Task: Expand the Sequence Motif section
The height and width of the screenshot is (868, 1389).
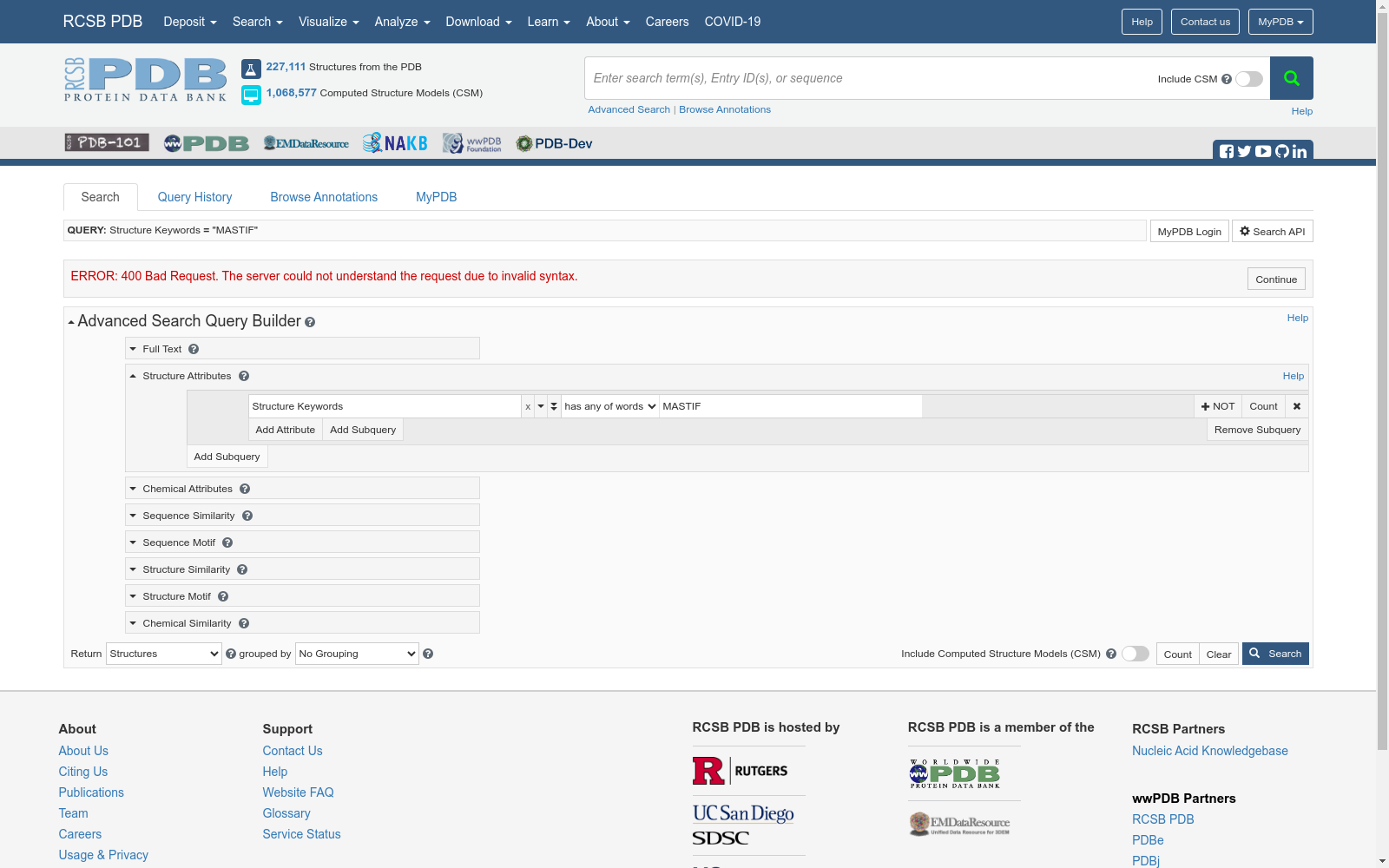Action: [x=133, y=542]
